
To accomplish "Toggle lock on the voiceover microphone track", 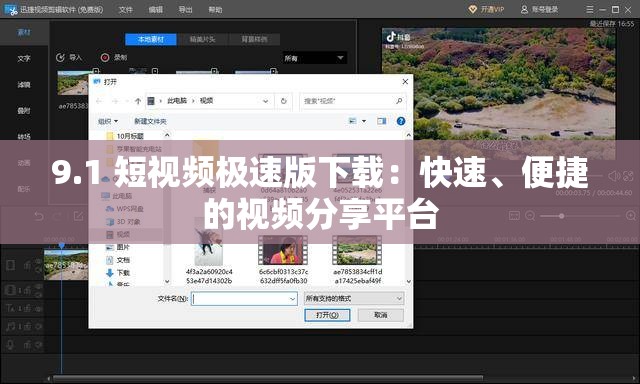I will coord(27,345).
